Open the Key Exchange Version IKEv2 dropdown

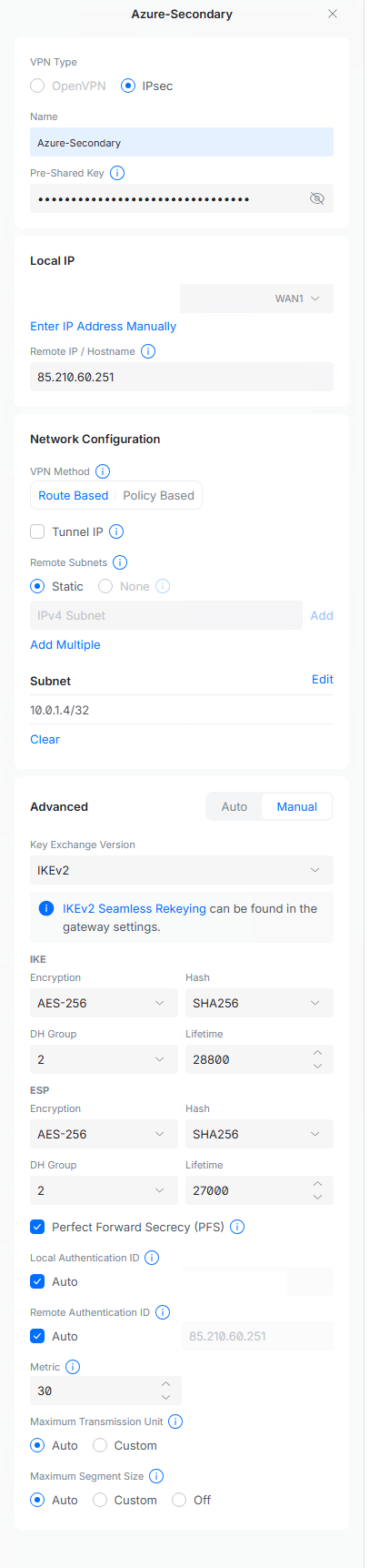point(182,870)
